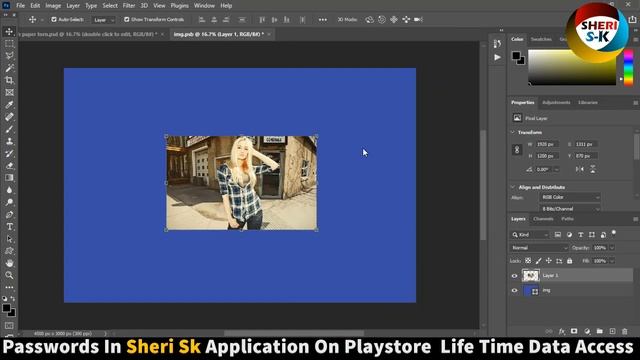Open the Window menu

(204, 6)
